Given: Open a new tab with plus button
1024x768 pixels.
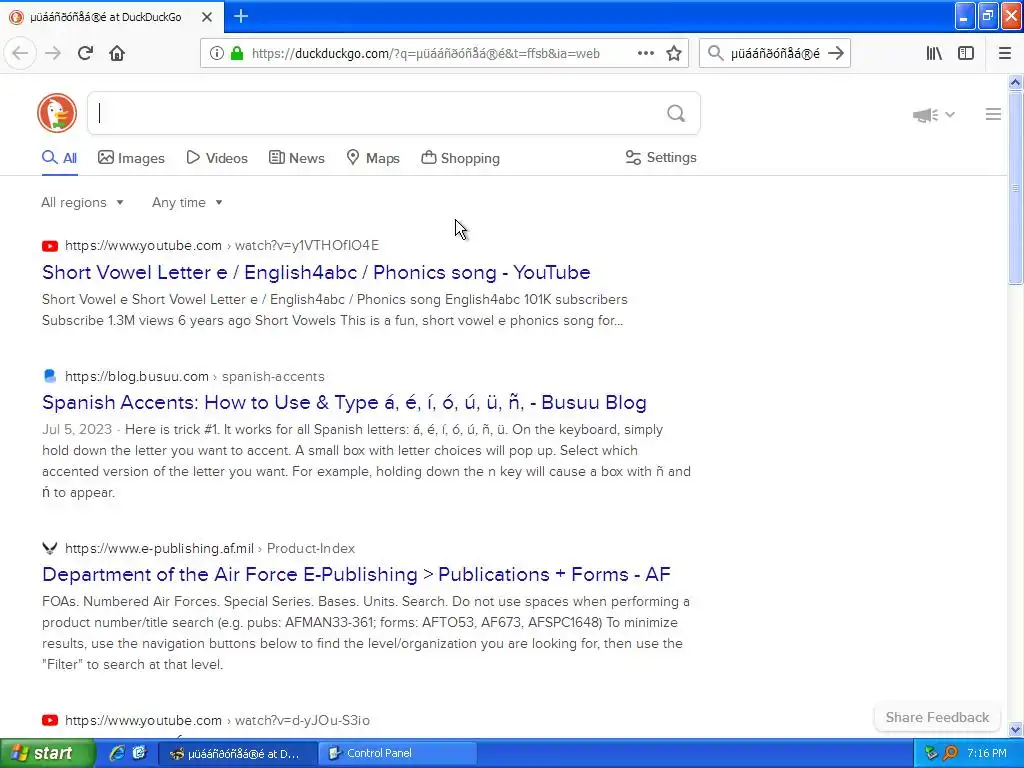Looking at the screenshot, I should pyautogui.click(x=240, y=16).
